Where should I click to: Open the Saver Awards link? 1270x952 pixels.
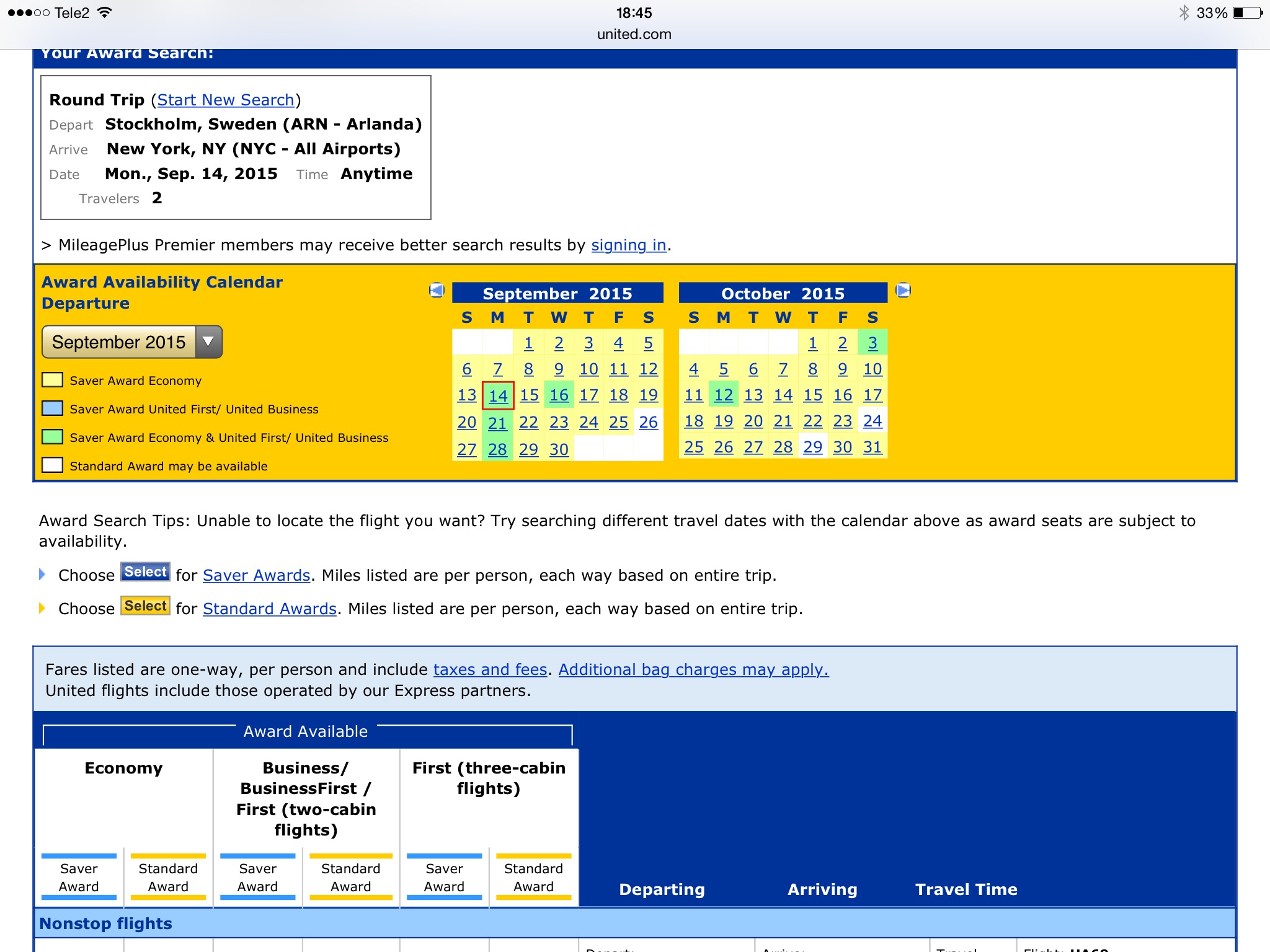257,575
